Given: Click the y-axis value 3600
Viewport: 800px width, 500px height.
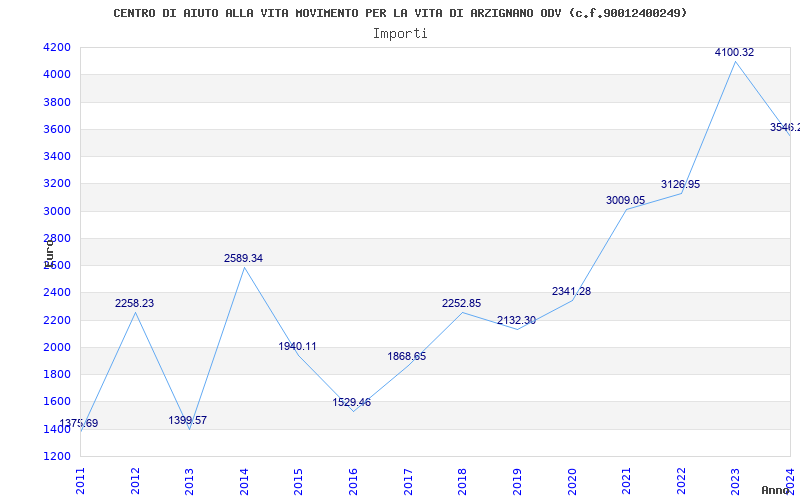Looking at the screenshot, I should tap(57, 129).
